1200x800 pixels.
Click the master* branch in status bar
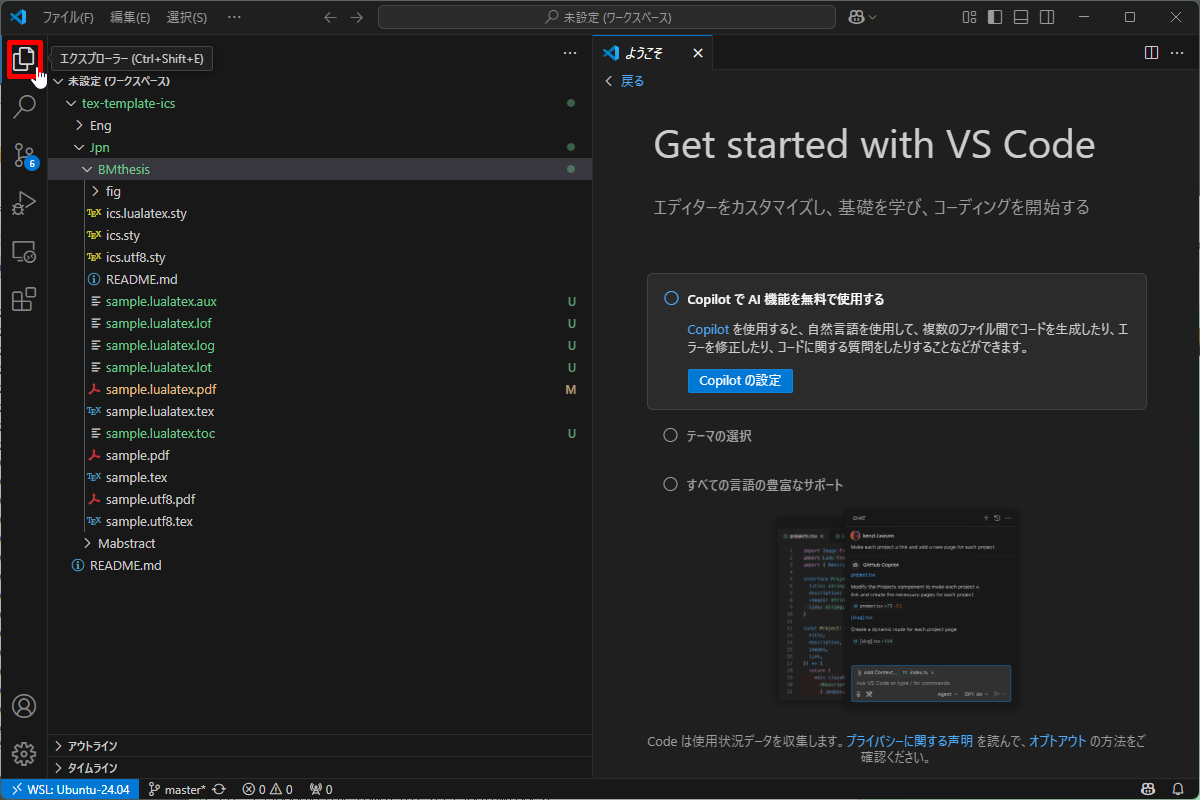click(x=177, y=789)
